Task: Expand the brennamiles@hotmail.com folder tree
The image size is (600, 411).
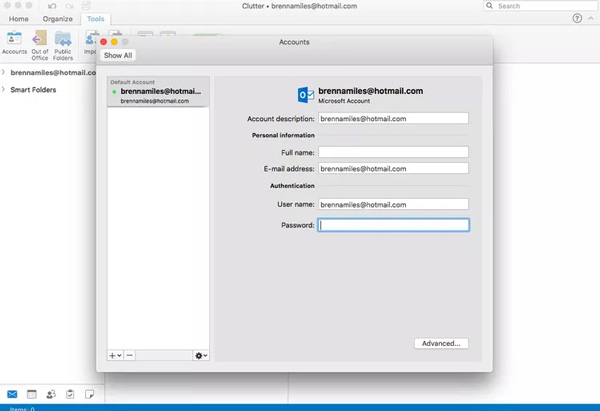Action: coord(3,72)
